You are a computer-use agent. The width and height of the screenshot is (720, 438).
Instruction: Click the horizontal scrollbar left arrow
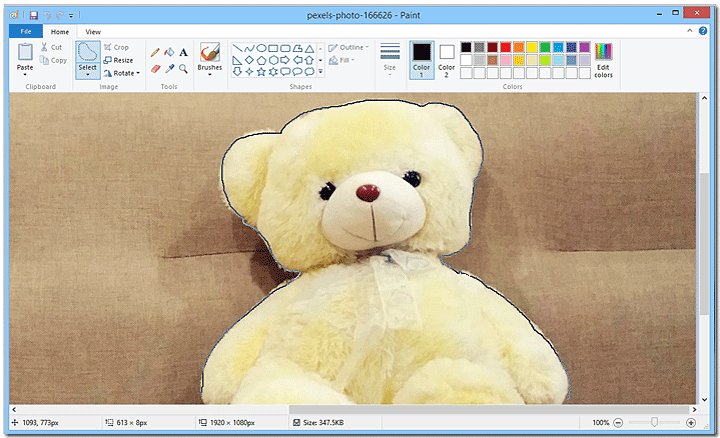pyautogui.click(x=14, y=409)
